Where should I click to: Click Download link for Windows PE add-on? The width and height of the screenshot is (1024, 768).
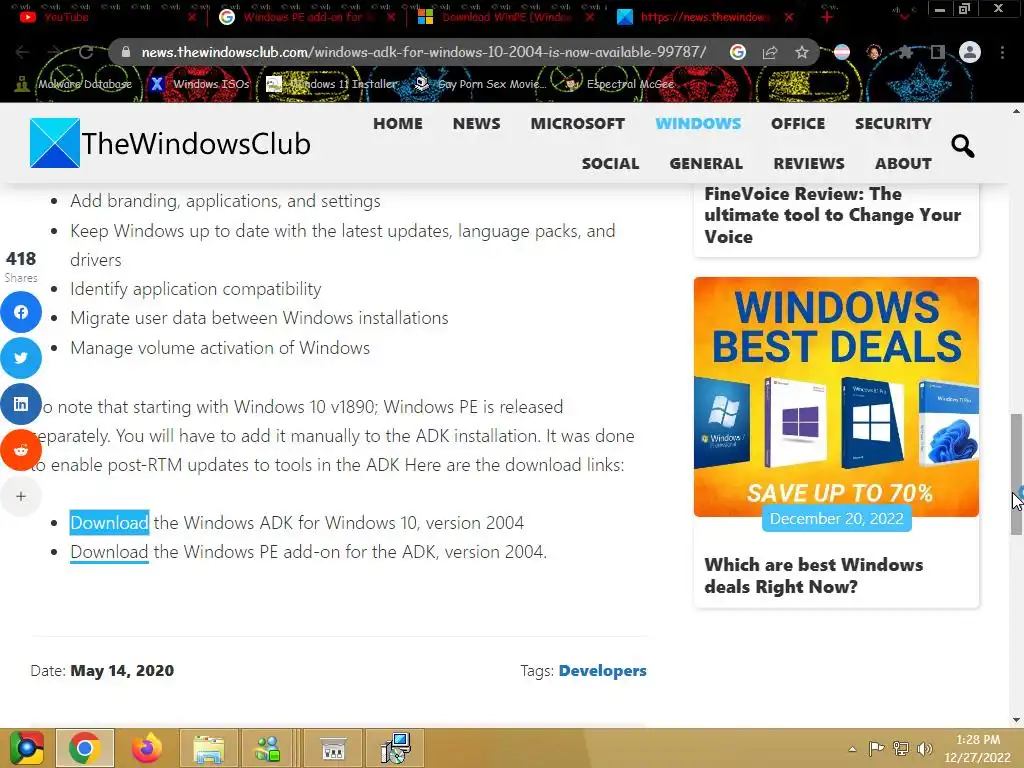109,552
